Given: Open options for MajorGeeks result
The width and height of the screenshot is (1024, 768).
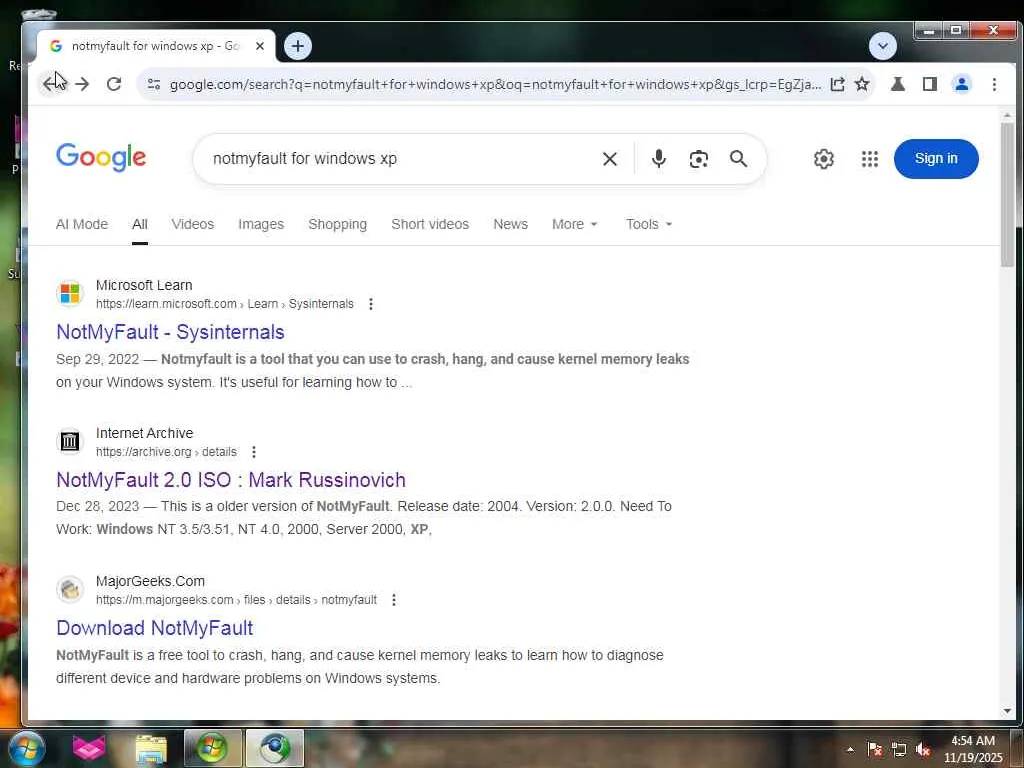Looking at the screenshot, I should coord(394,600).
